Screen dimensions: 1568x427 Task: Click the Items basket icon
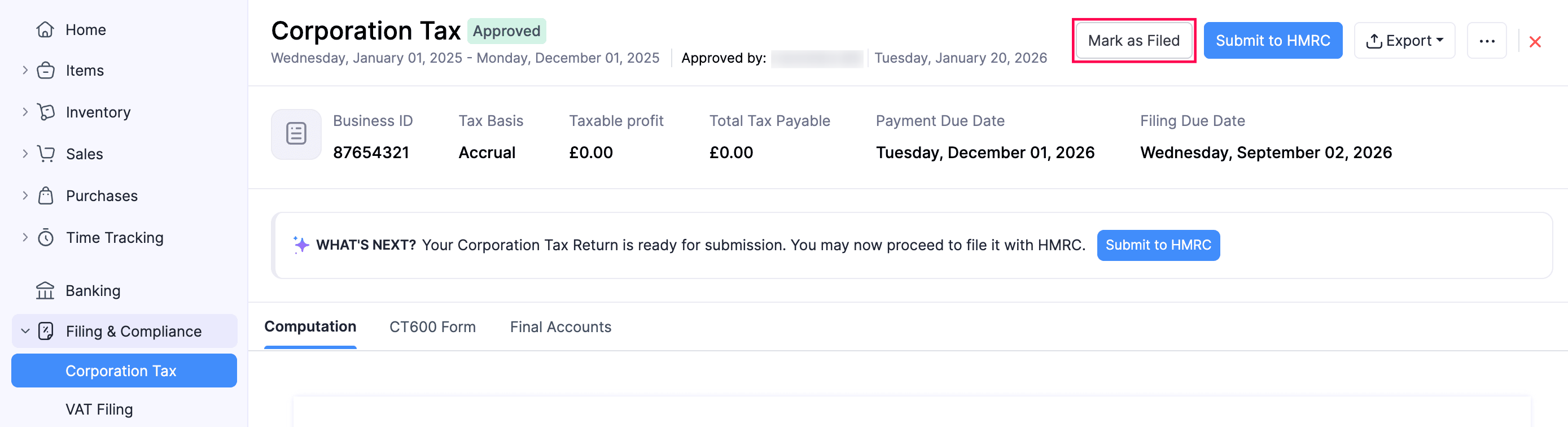point(46,71)
